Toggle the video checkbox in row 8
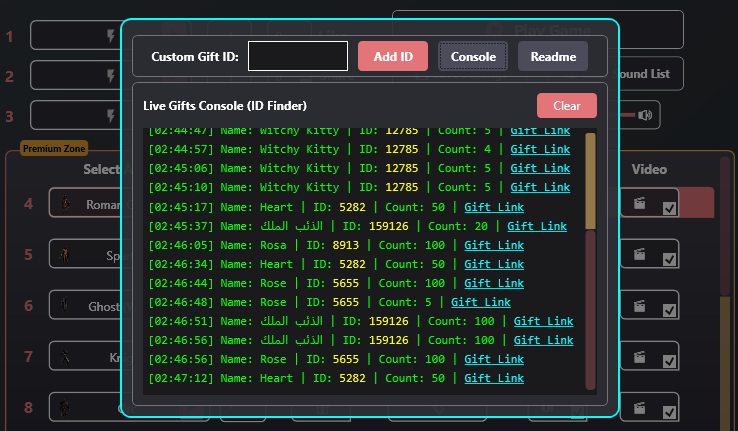This screenshot has width=738, height=431. (669, 413)
